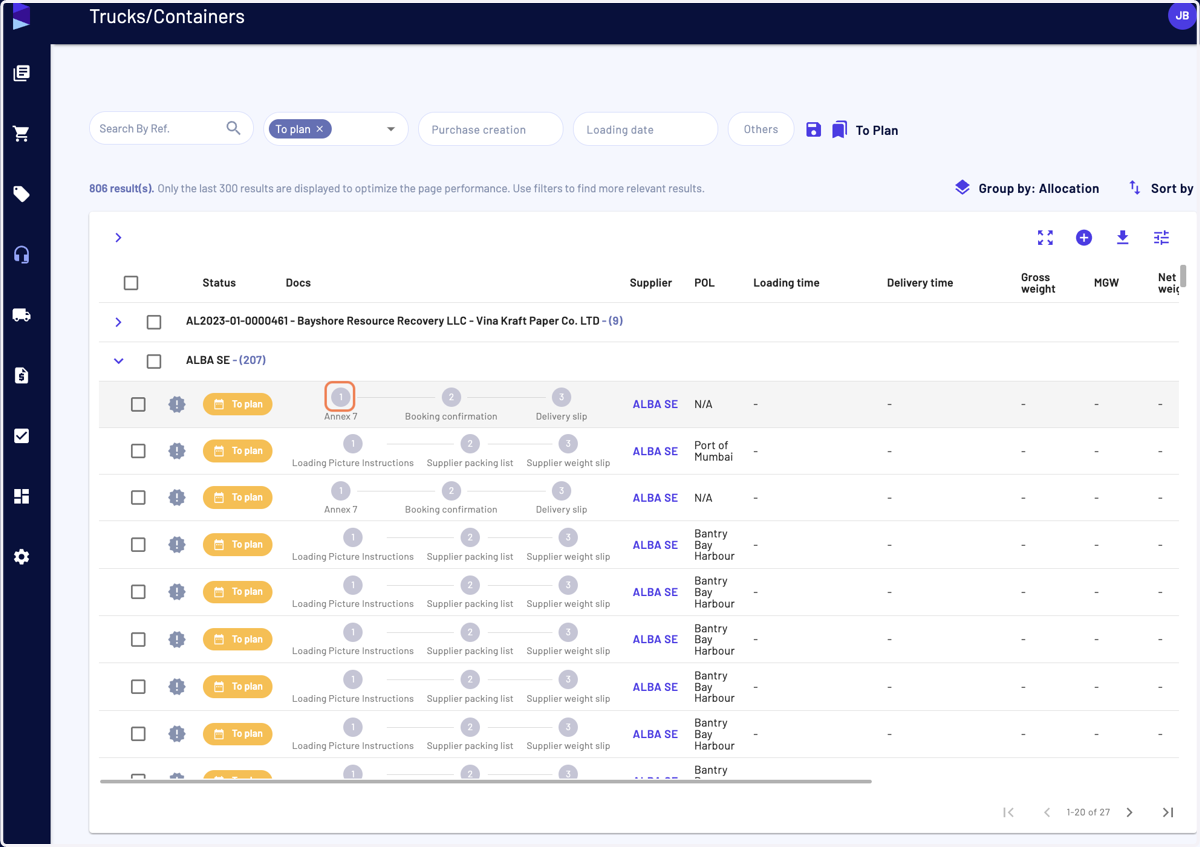Screen dimensions: 1200x847
Task: Click step 1 circle above Annex 7 in first row
Action: coord(340,397)
